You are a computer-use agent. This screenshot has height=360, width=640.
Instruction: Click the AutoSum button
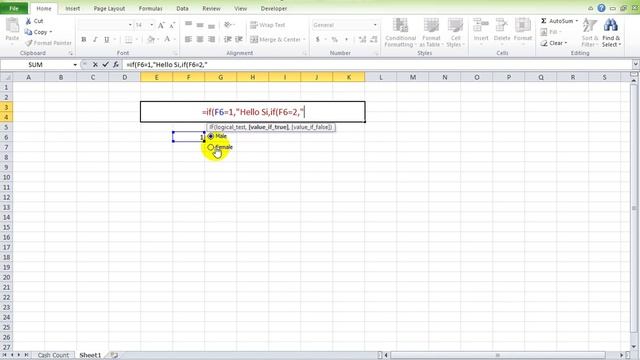[x=557, y=21]
